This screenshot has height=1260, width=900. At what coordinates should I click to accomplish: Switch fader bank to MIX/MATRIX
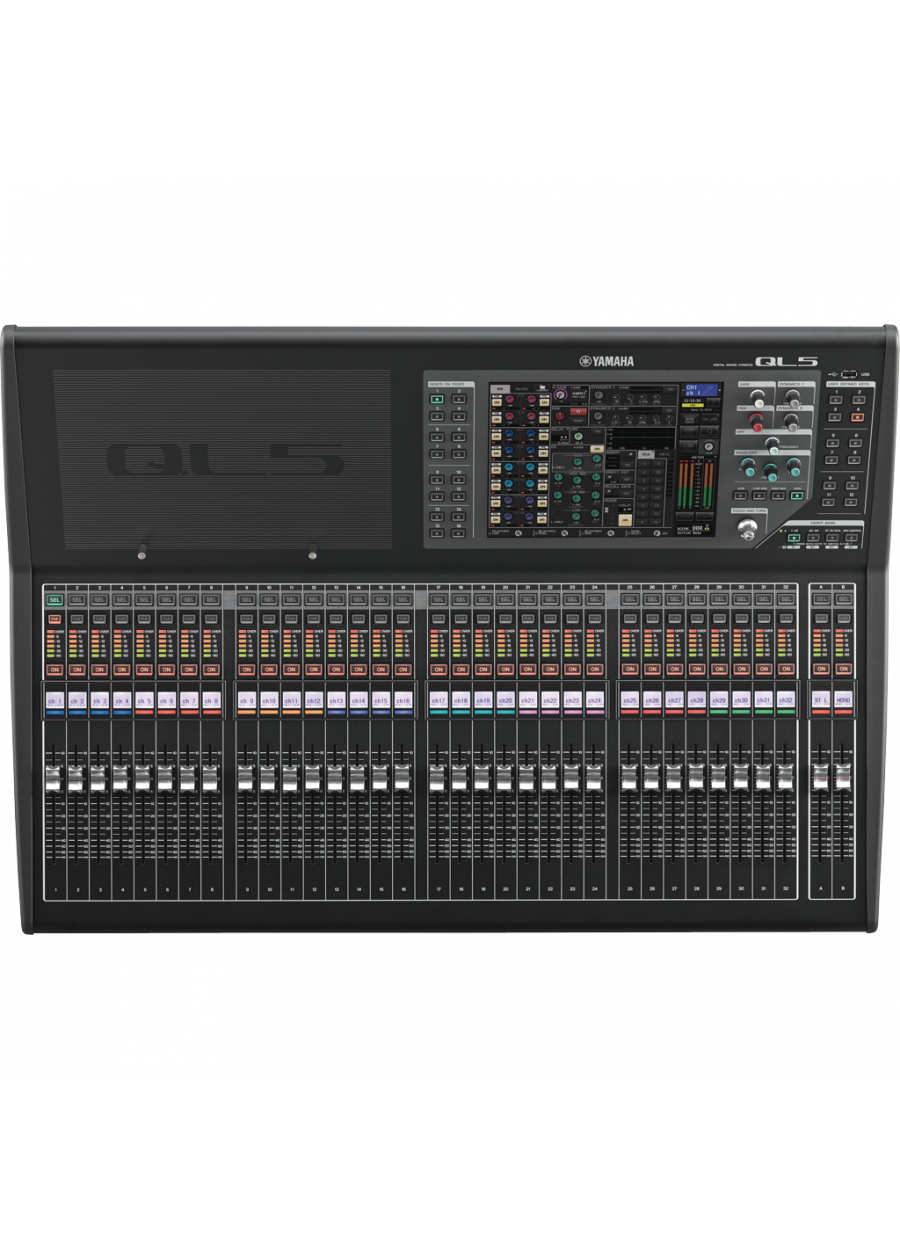click(851, 537)
